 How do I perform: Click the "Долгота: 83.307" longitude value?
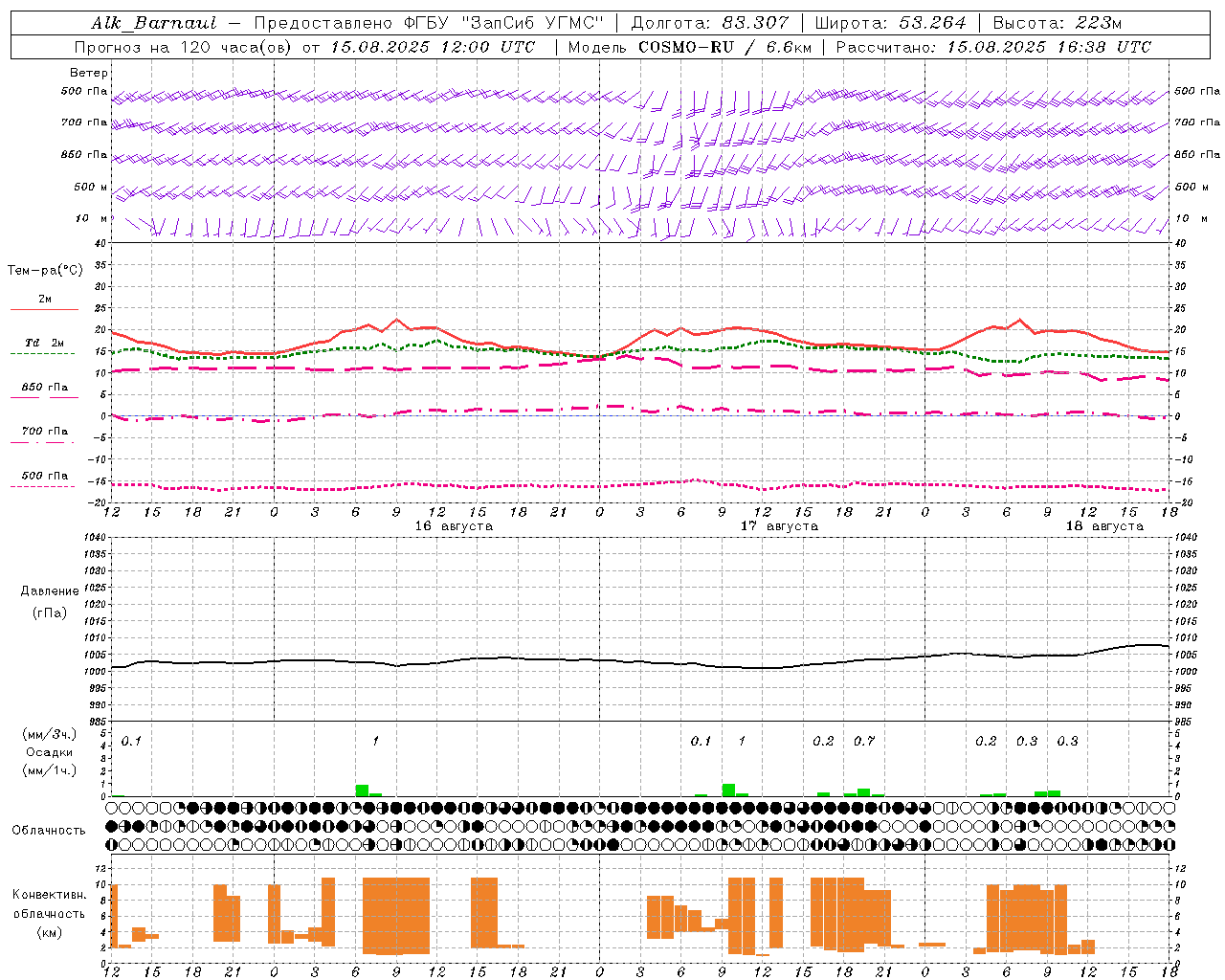point(710,23)
